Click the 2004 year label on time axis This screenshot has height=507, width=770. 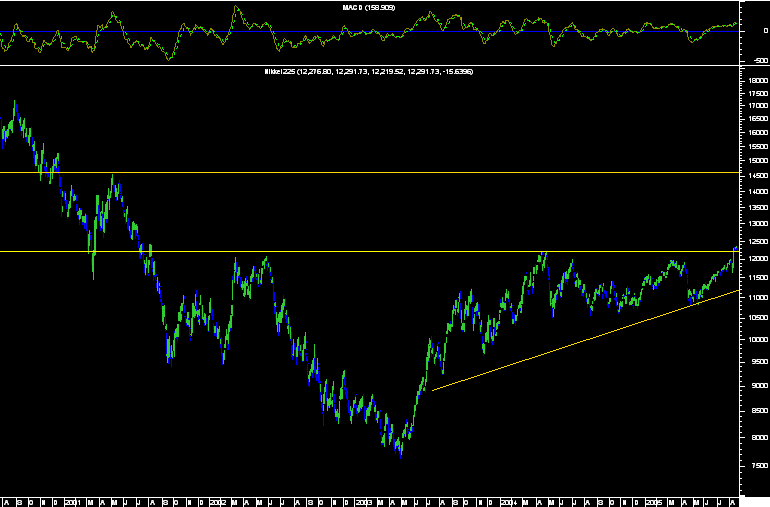click(509, 503)
